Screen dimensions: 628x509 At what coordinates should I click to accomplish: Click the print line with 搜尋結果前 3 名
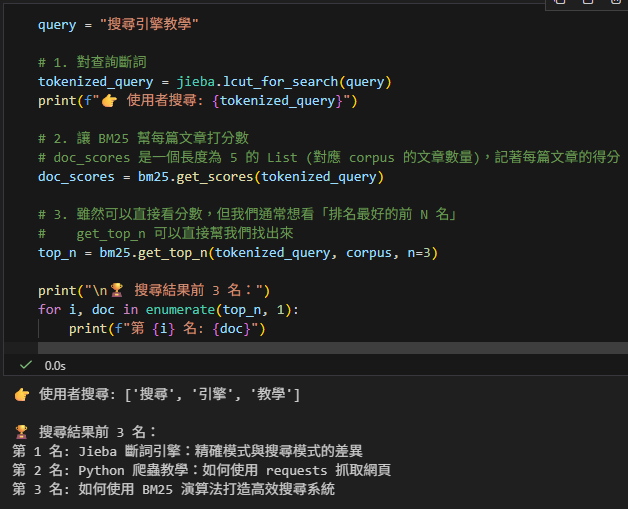click(154, 290)
